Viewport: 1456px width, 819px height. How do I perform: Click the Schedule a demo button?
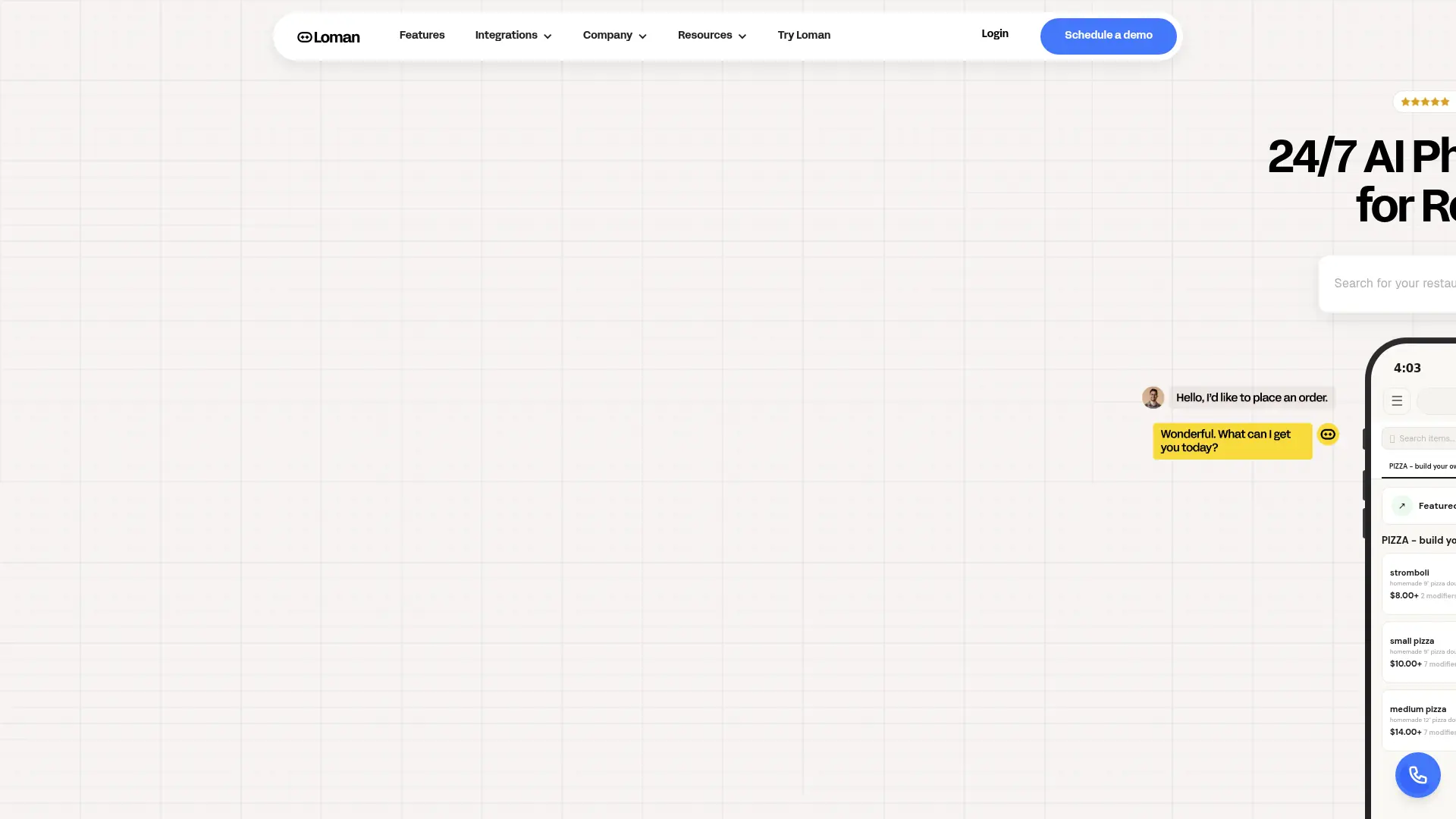coord(1108,36)
